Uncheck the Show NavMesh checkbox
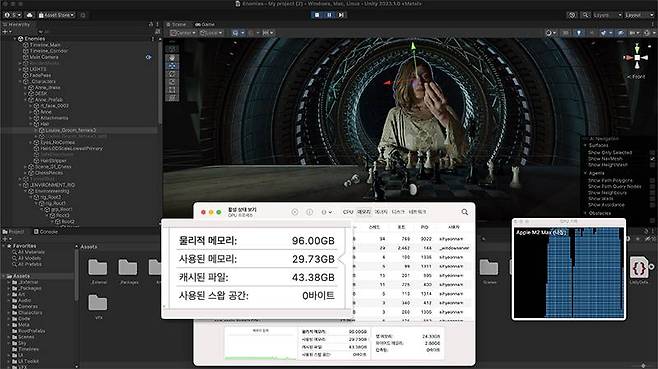658x369 pixels. click(652, 159)
